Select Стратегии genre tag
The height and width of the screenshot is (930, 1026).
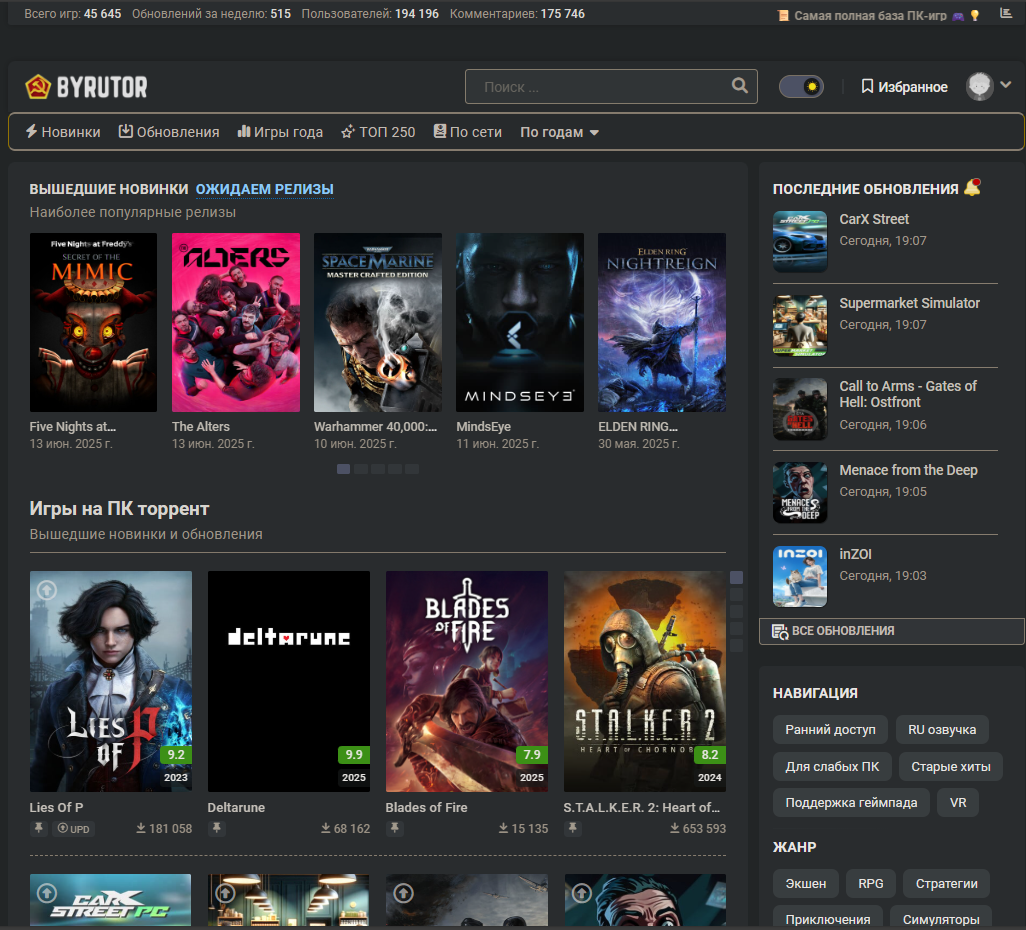946,884
